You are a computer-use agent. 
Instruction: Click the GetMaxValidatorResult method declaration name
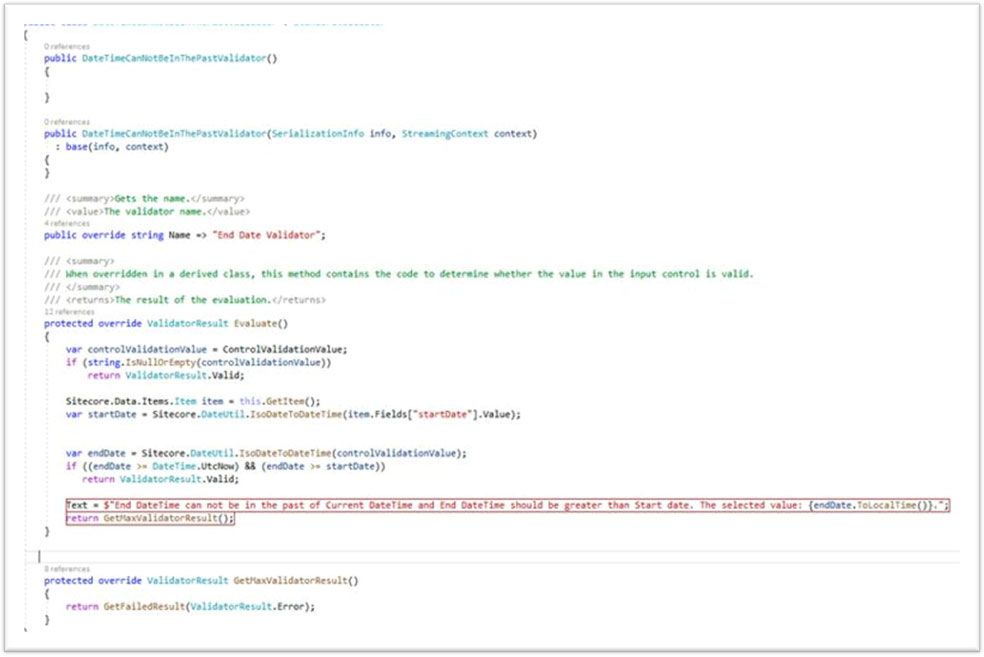point(290,581)
